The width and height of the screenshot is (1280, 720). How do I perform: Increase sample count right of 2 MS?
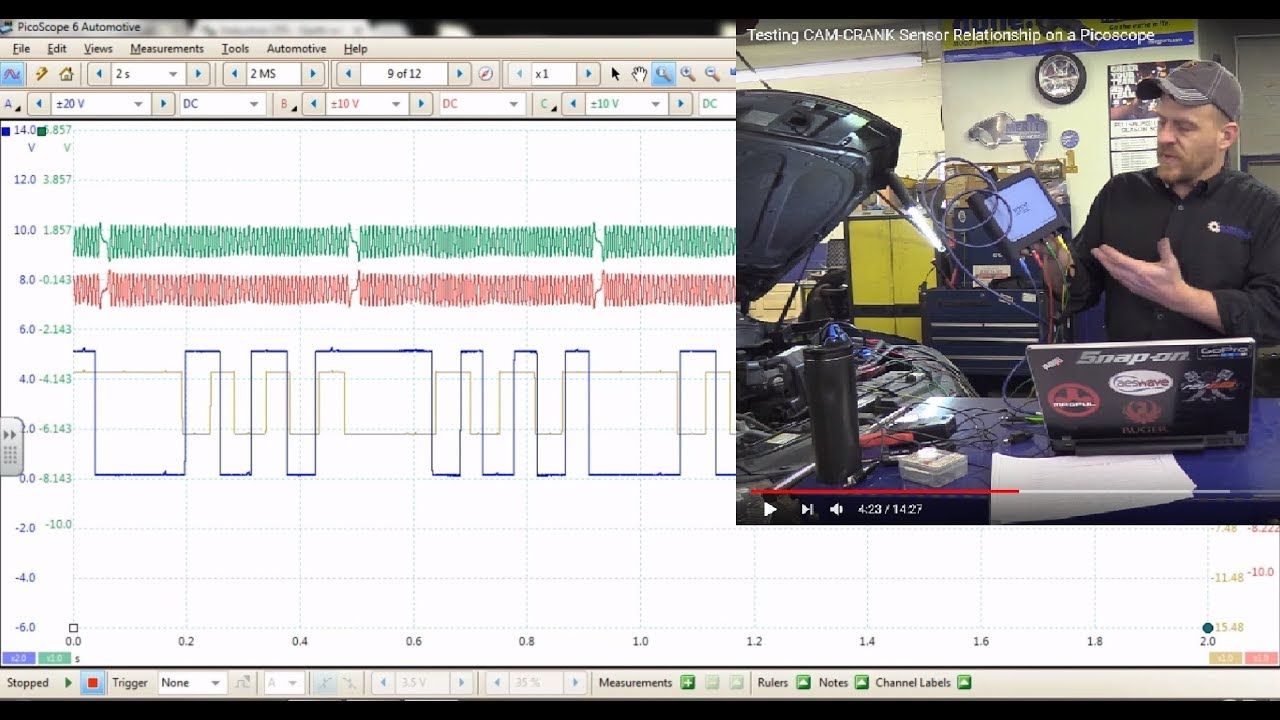coord(314,74)
